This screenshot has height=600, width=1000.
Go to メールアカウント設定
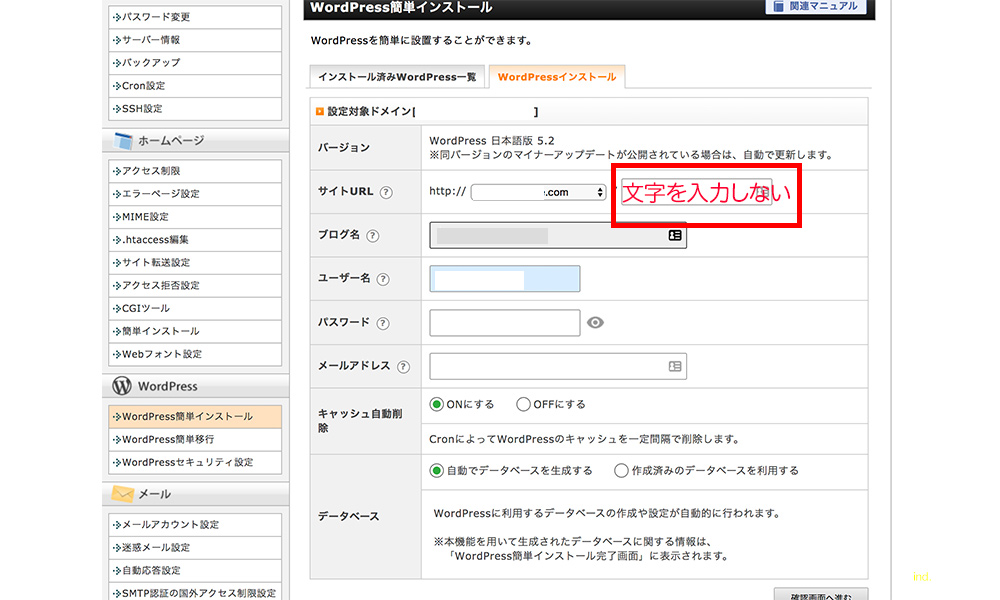(195, 525)
